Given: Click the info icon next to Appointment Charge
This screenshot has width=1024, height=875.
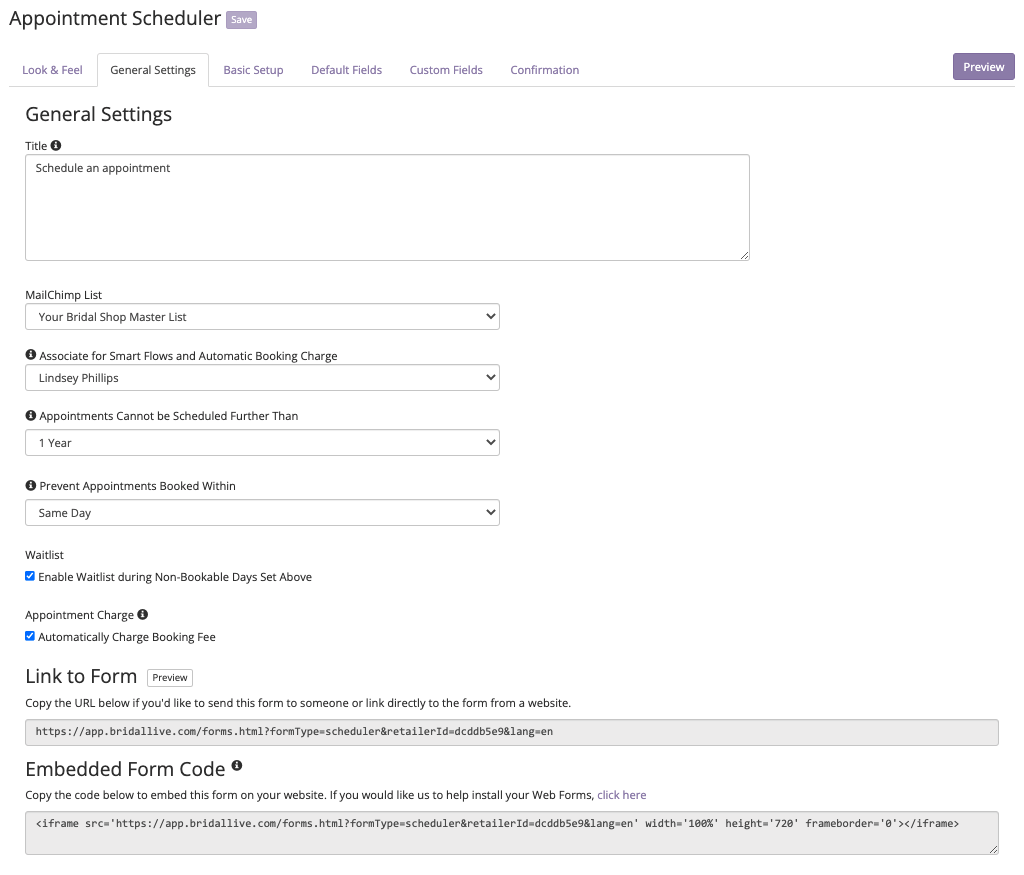Looking at the screenshot, I should (x=142, y=614).
